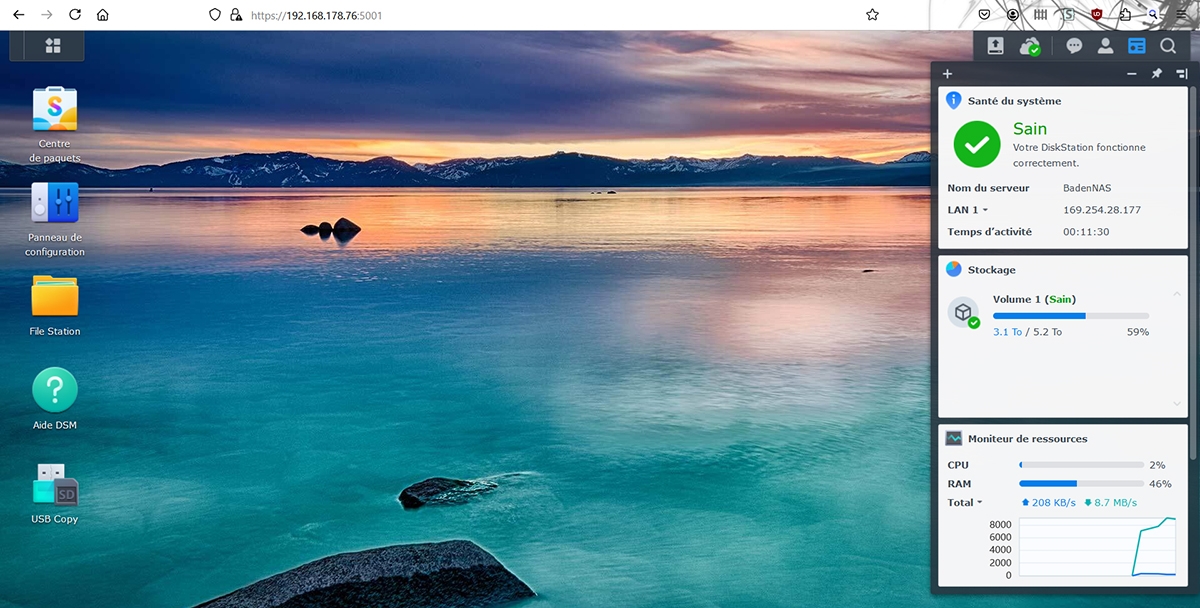This screenshot has height=608, width=1200.
Task: Click the 208 KB/s upload value
Action: (x=1053, y=503)
